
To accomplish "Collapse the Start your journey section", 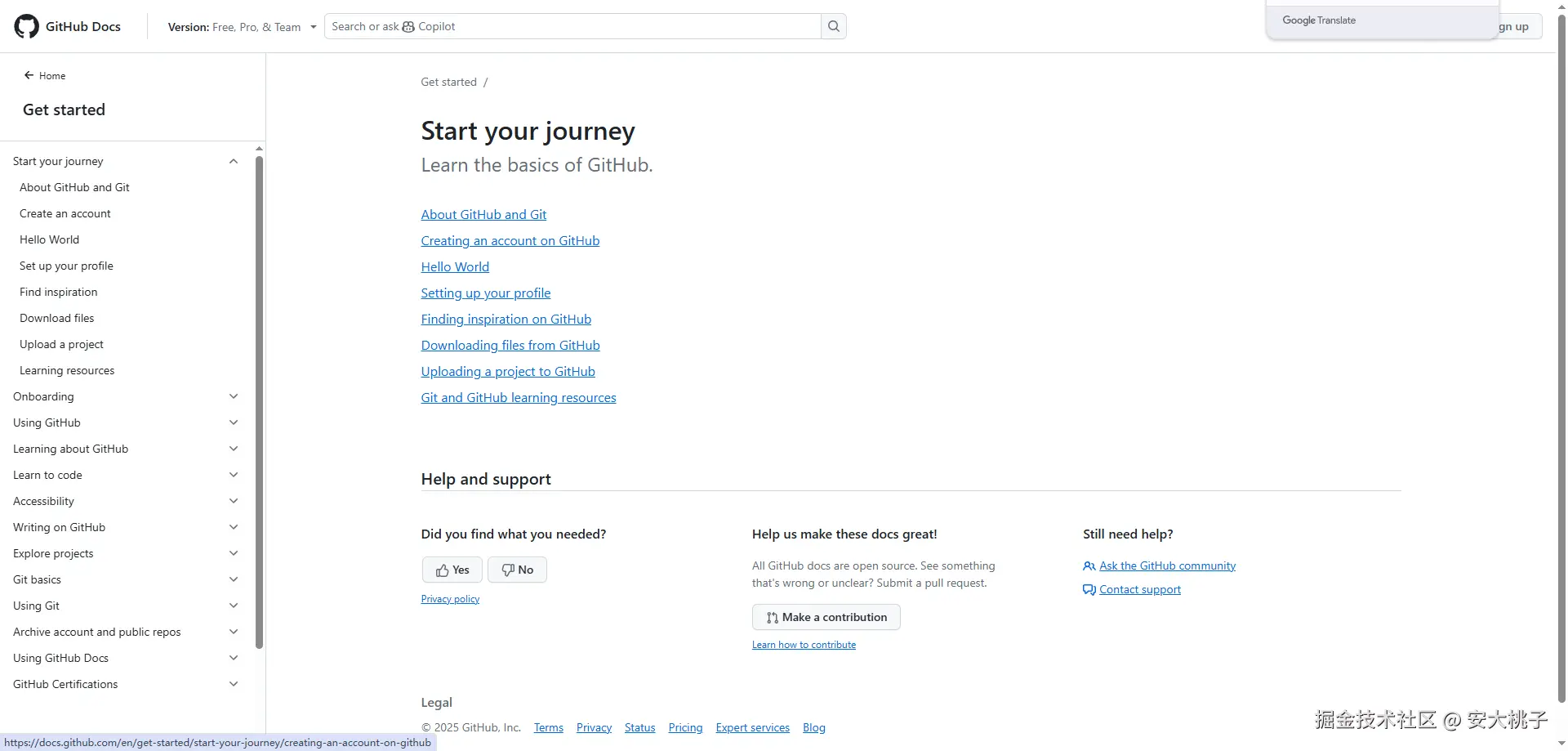I will pos(234,161).
